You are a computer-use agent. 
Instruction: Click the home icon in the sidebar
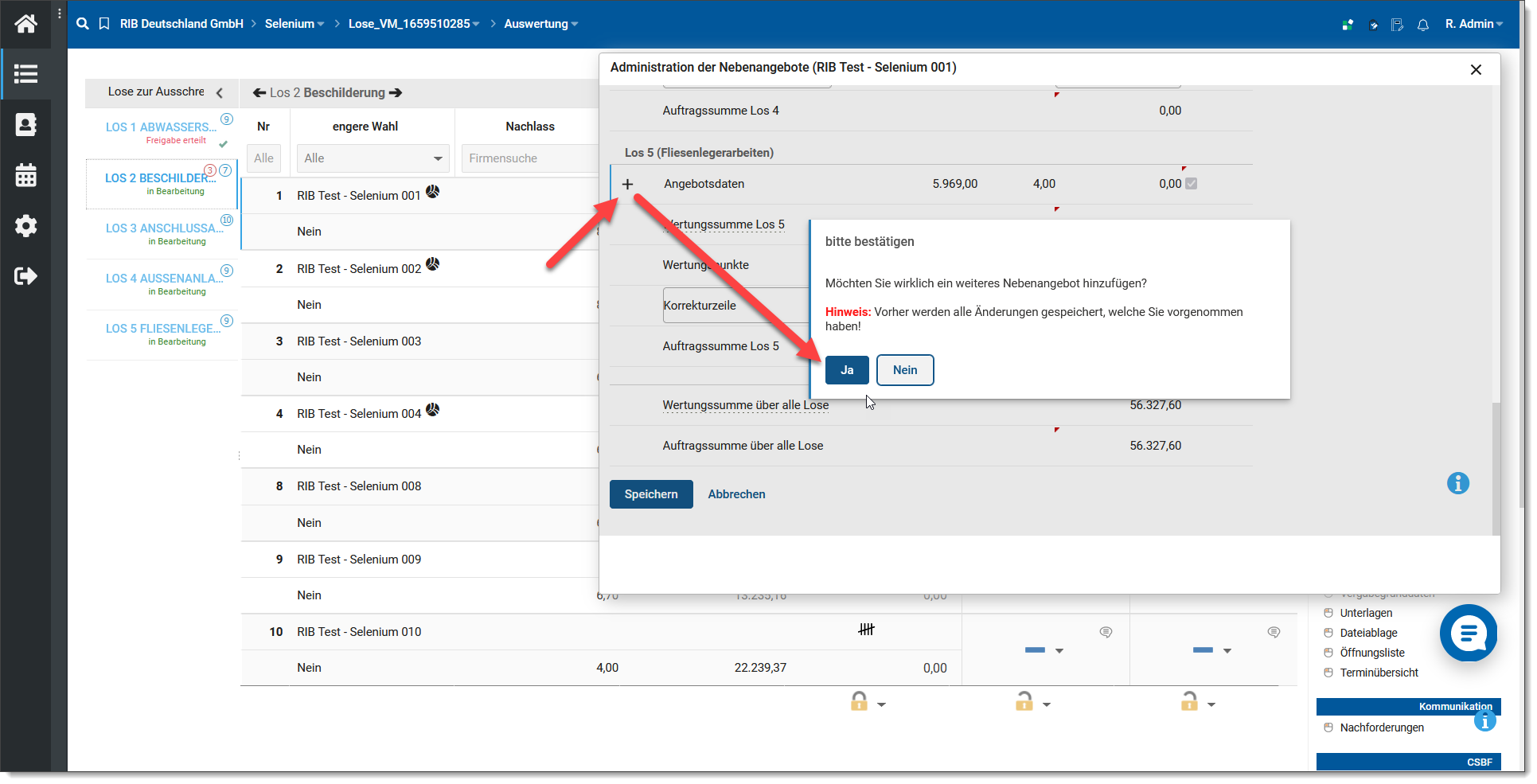(25, 24)
